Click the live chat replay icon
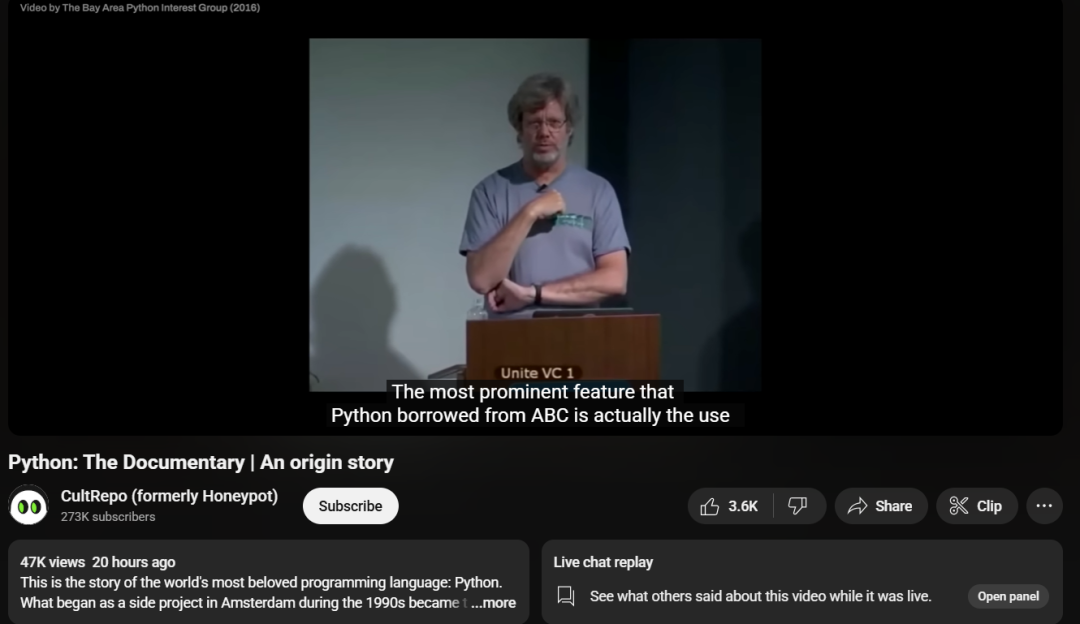 tap(565, 596)
